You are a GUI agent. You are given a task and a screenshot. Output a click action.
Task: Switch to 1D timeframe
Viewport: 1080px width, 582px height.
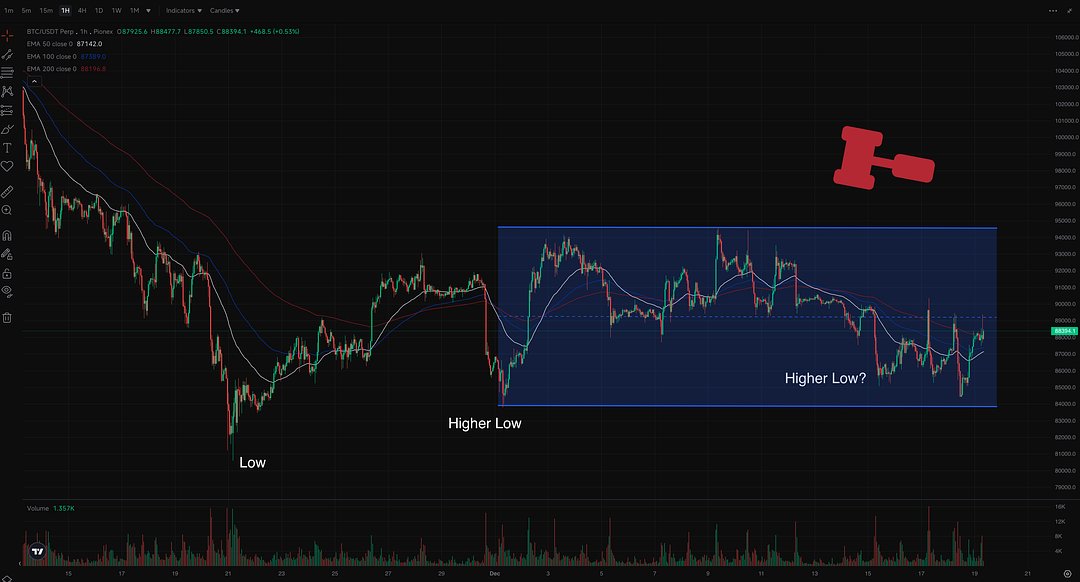tap(98, 10)
